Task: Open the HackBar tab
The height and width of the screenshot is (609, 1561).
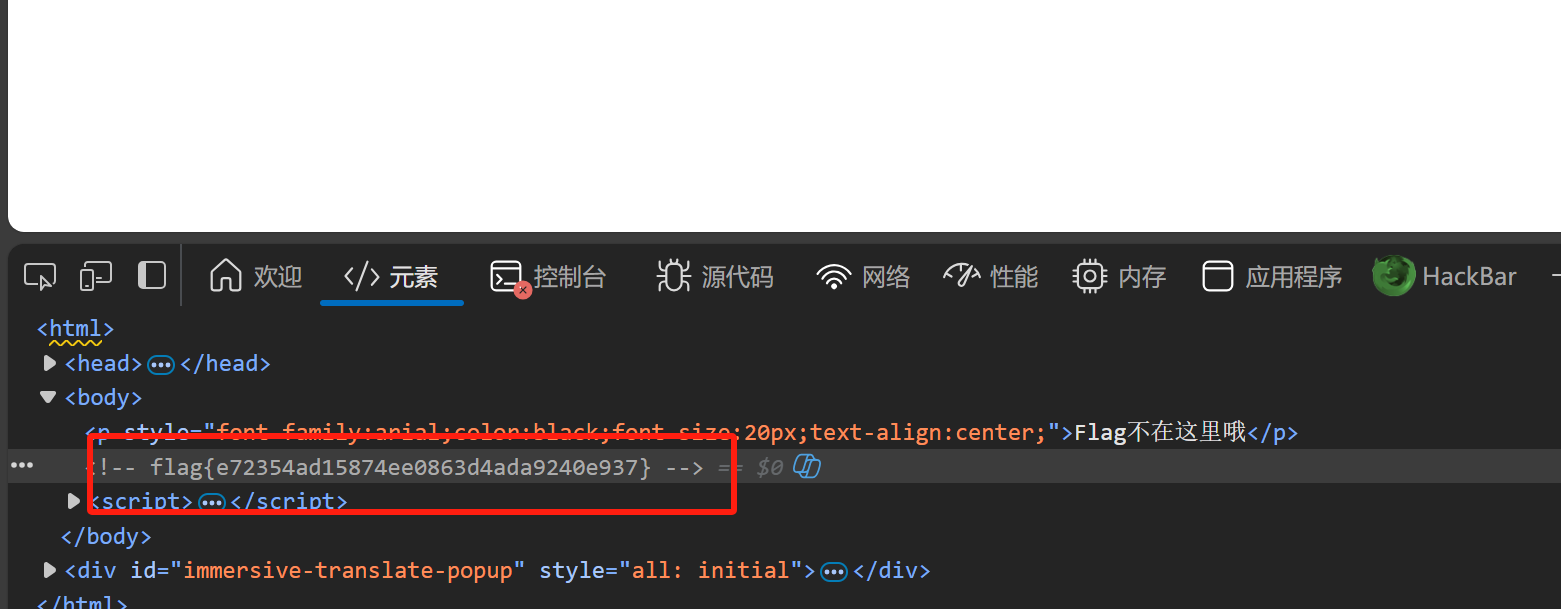Action: point(1445,276)
